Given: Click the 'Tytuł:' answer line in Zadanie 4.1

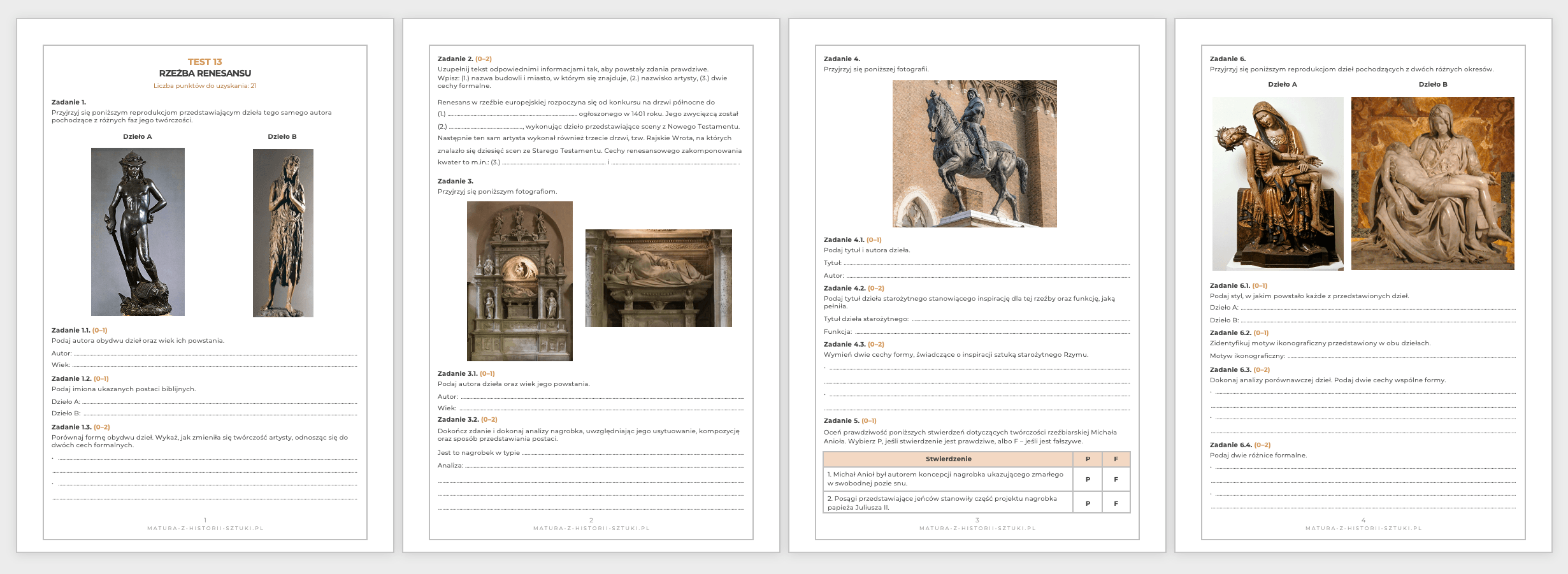Looking at the screenshot, I should point(987,263).
